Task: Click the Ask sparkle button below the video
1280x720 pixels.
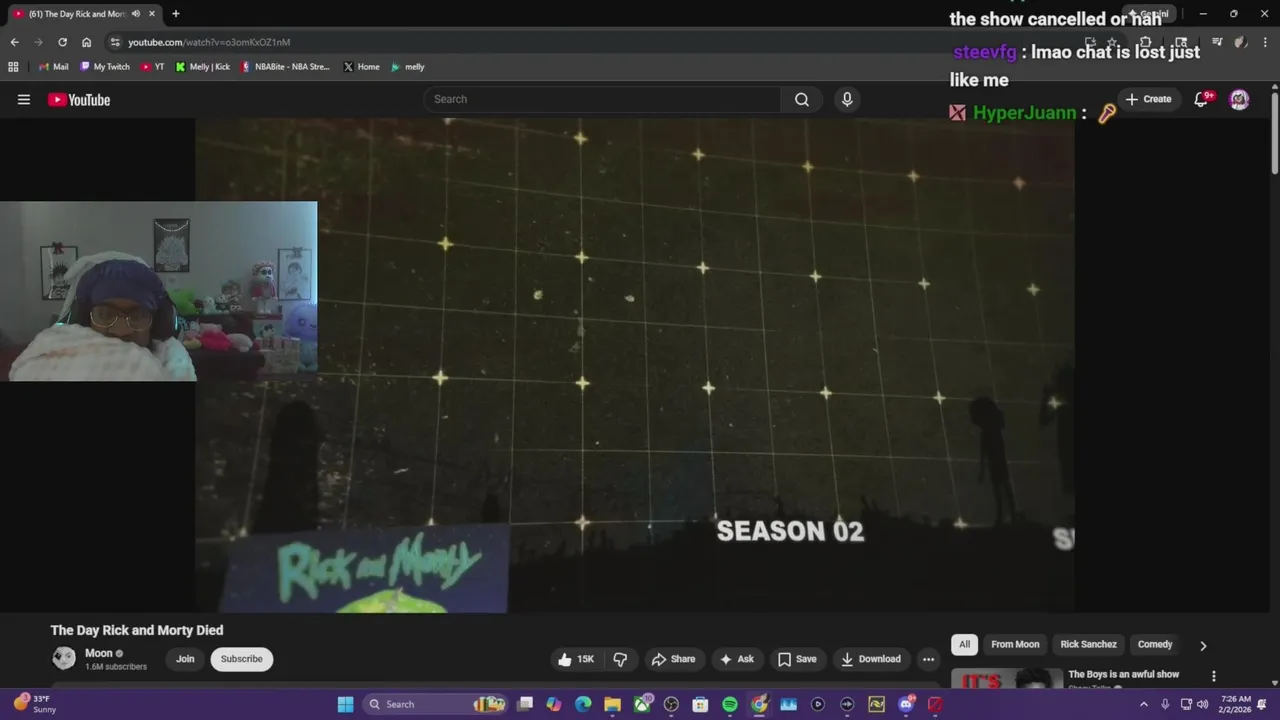Action: click(737, 659)
